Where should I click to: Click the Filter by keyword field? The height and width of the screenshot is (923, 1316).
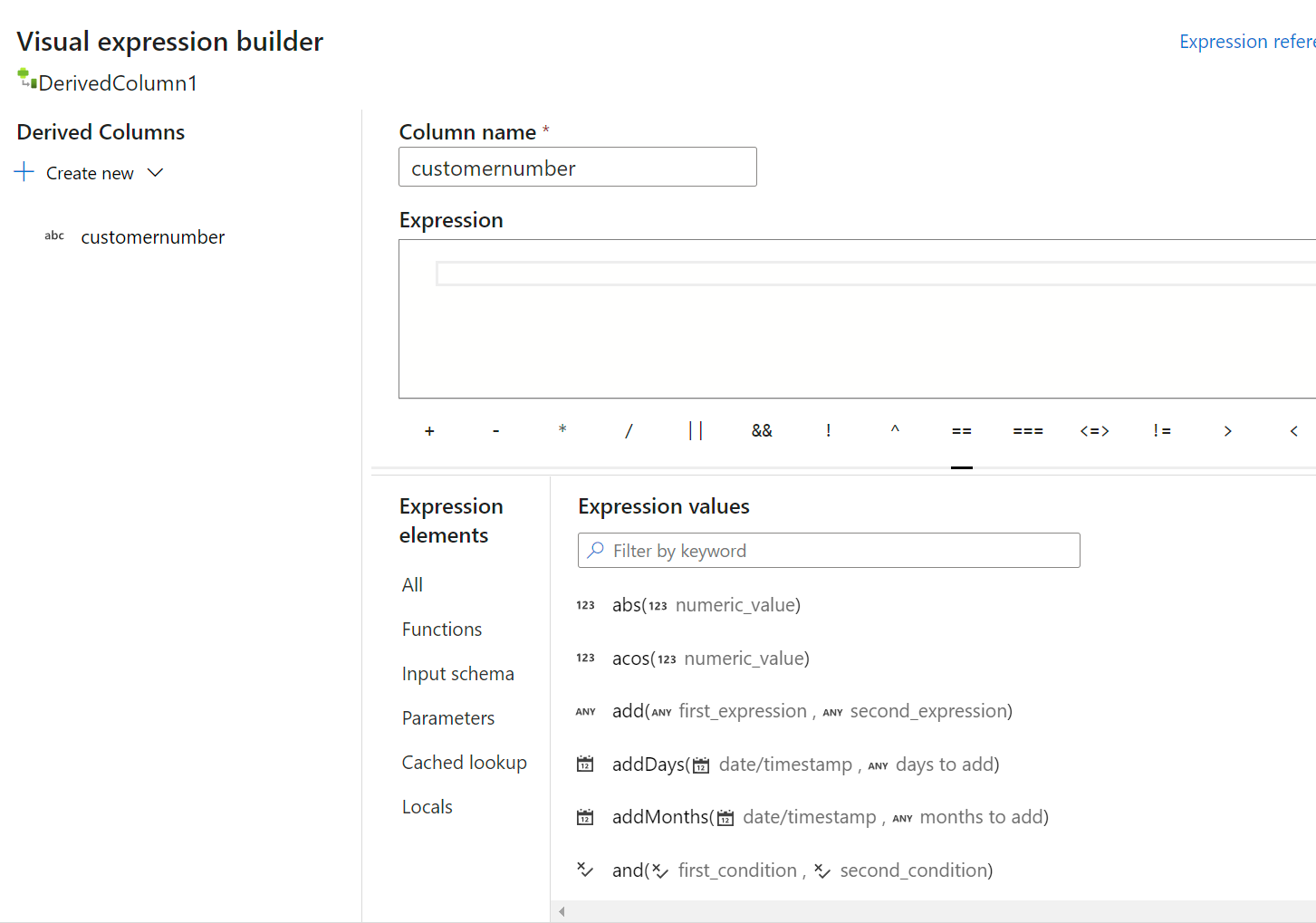tap(828, 550)
